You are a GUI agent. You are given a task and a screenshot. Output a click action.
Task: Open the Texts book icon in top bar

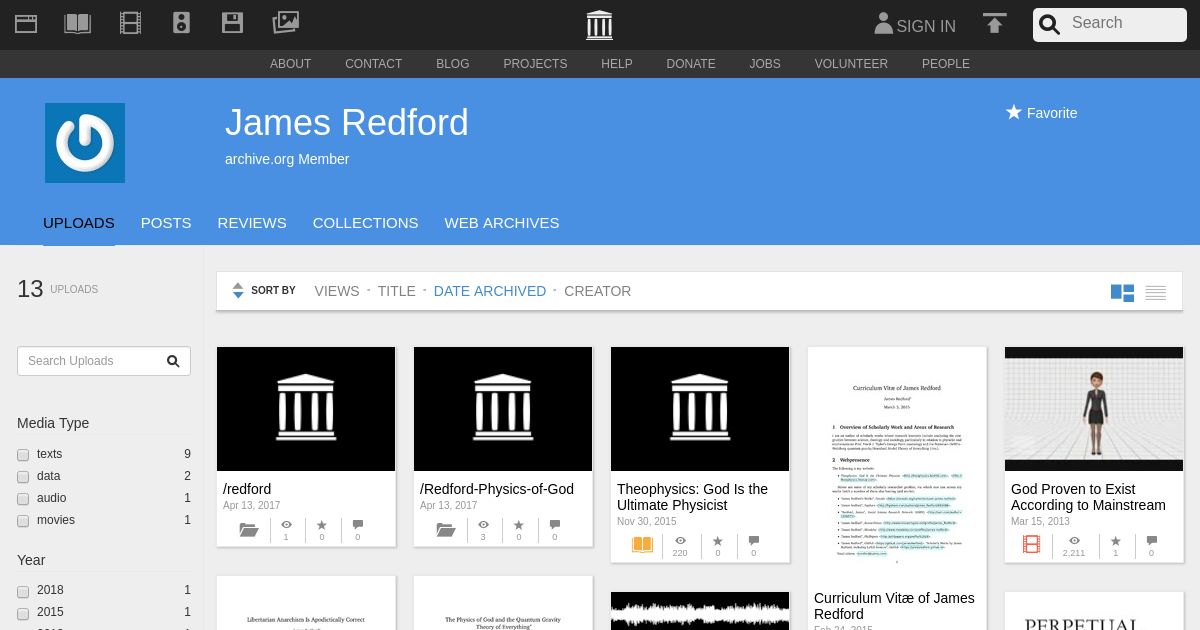(78, 23)
